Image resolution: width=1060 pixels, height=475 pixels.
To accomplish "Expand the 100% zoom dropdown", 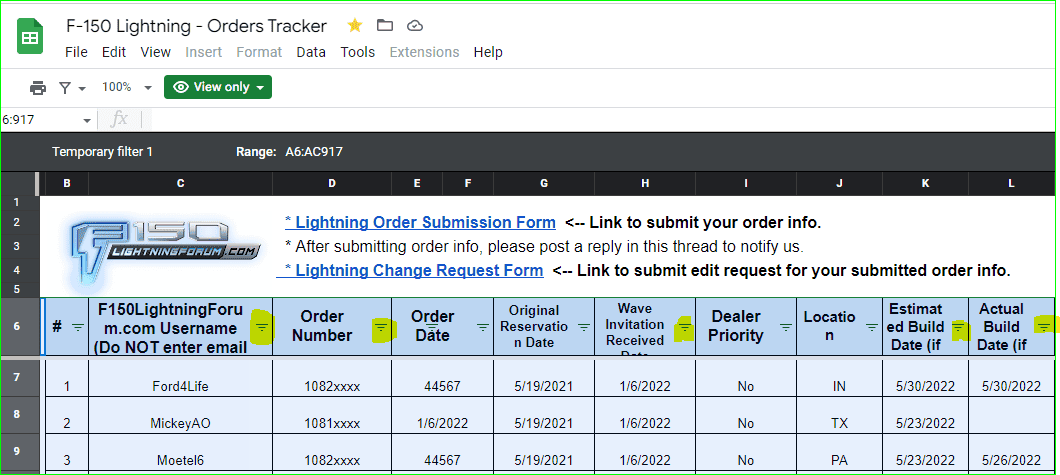I will coord(148,88).
